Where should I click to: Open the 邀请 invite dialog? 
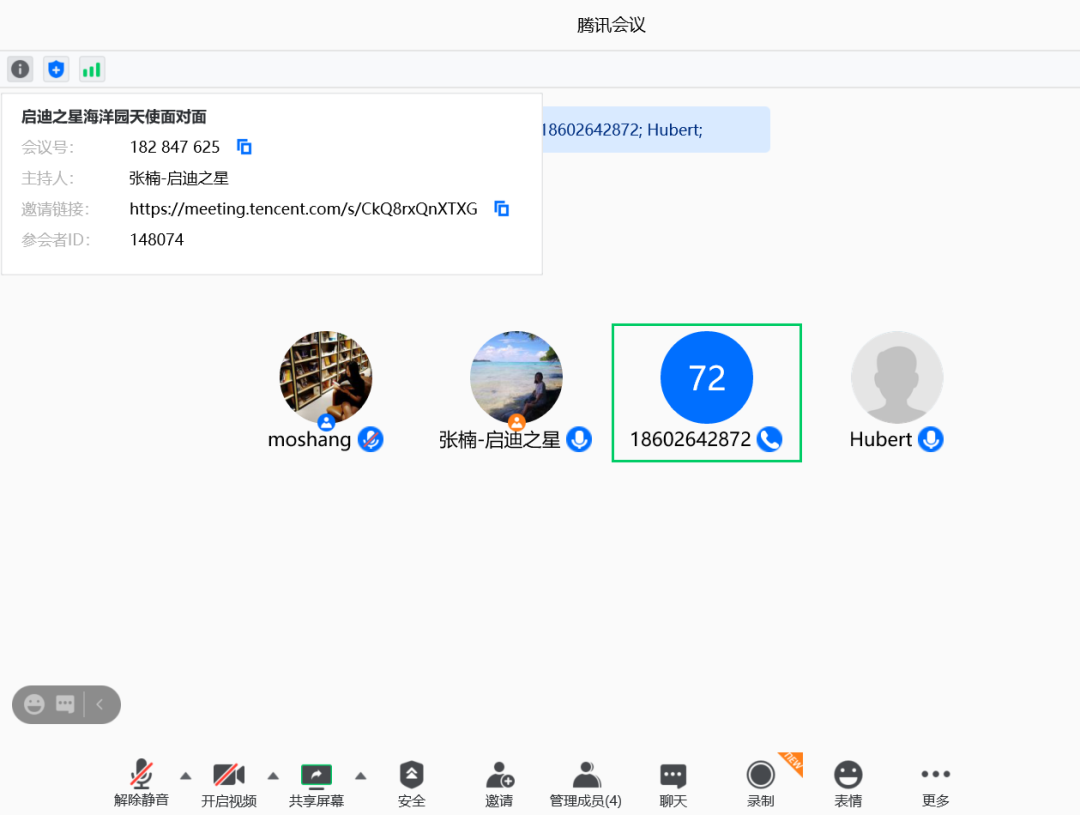499,783
